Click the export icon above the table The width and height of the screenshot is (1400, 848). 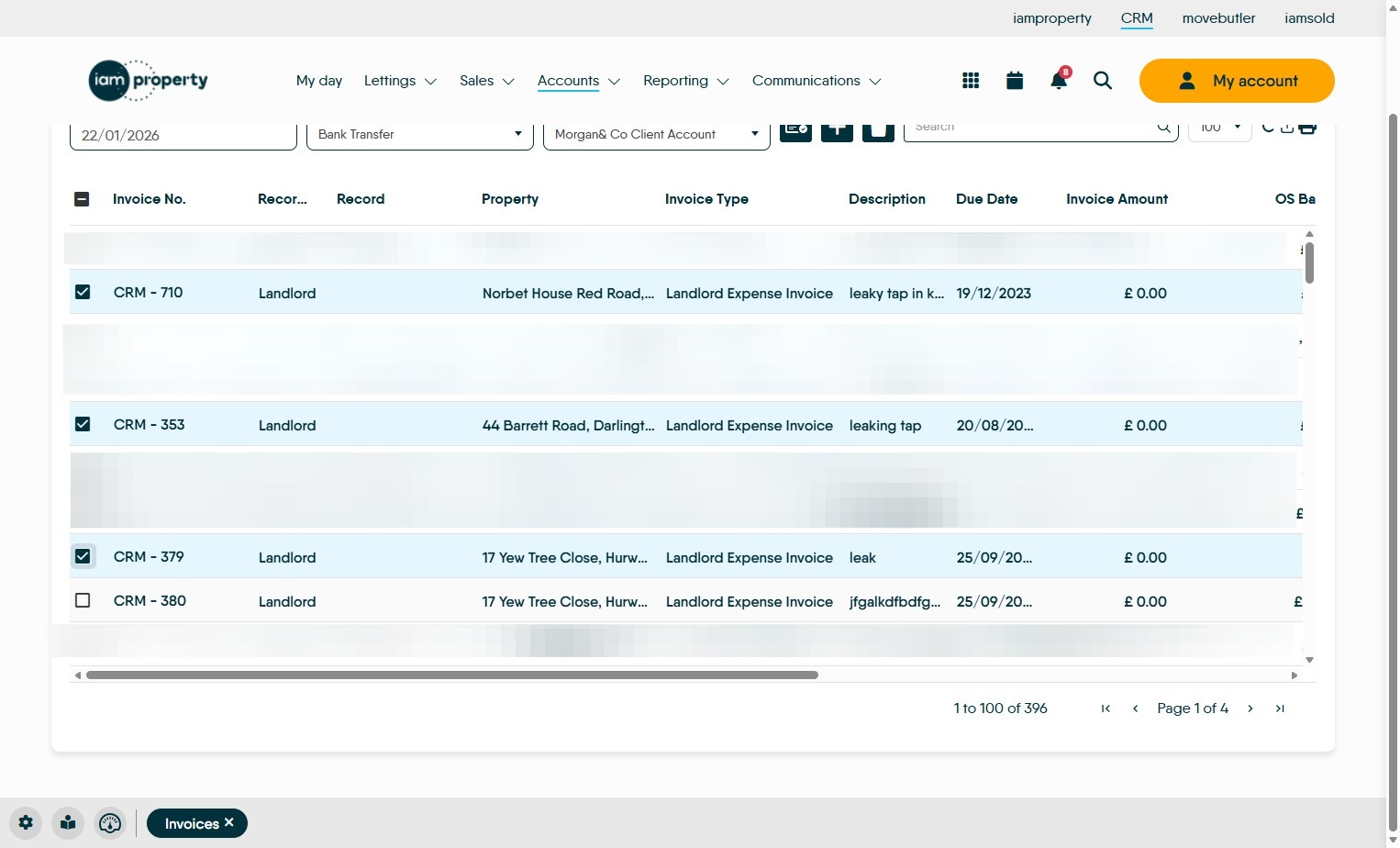click(x=1287, y=128)
